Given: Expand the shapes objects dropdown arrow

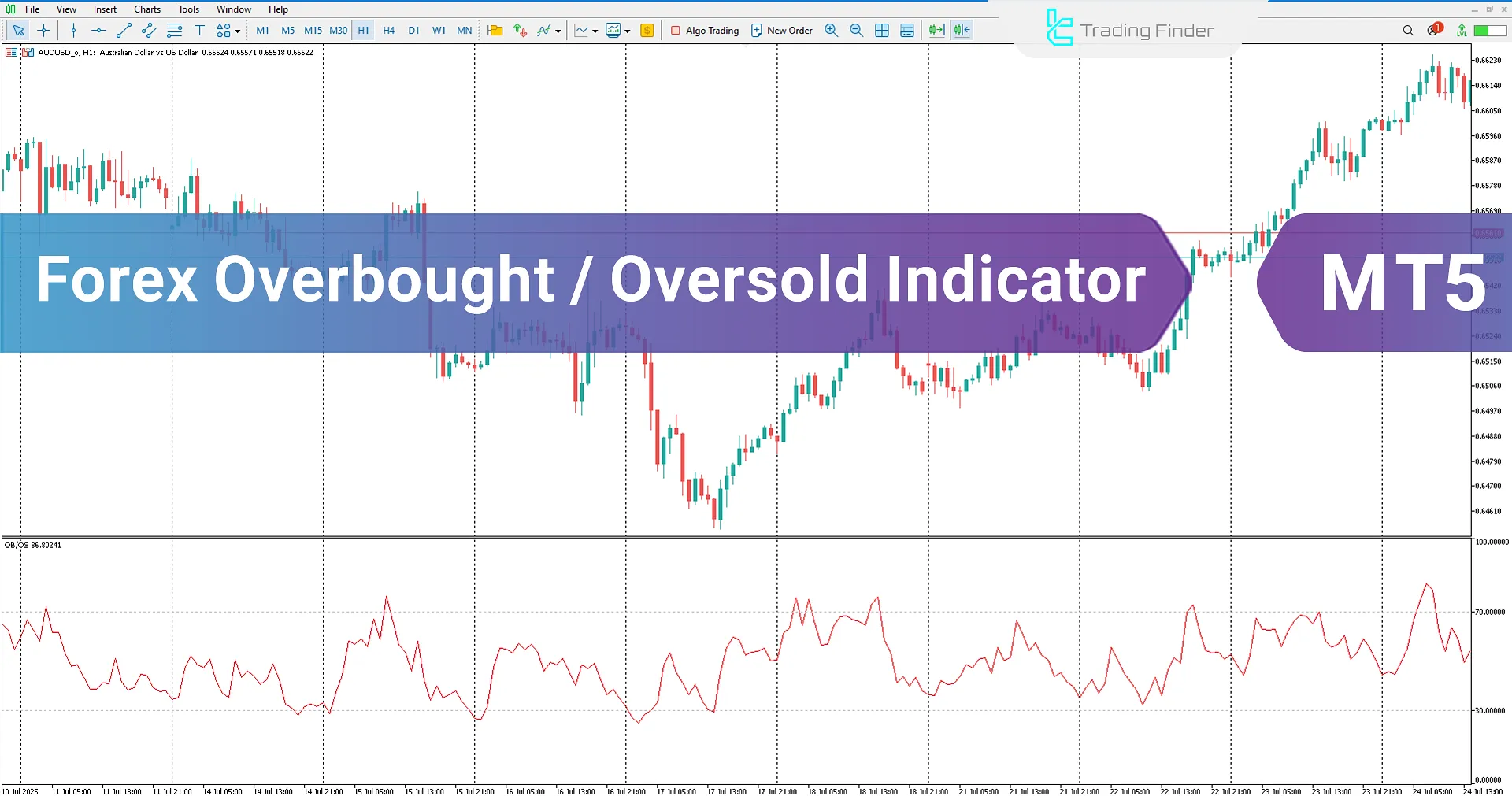Looking at the screenshot, I should point(238,31).
